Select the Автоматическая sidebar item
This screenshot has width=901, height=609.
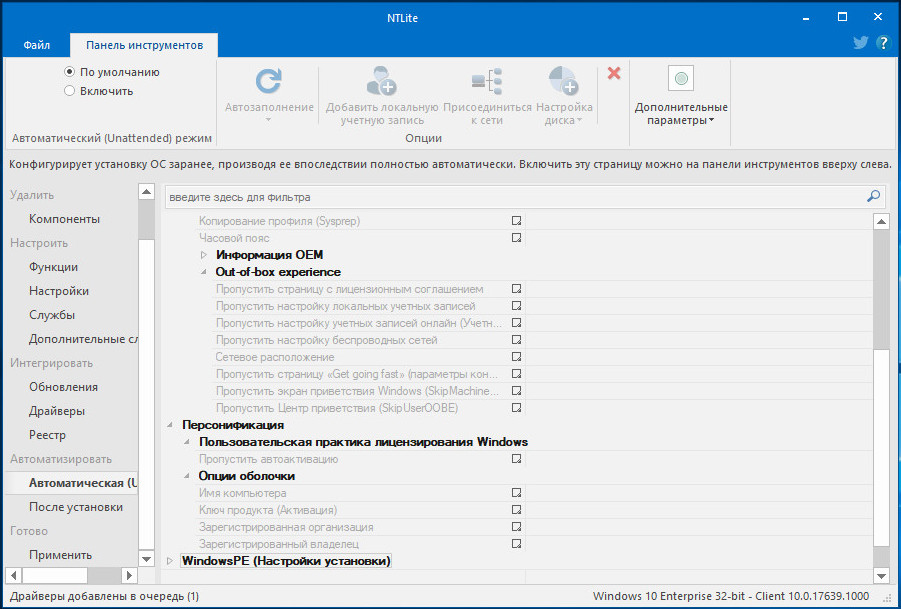[72, 483]
